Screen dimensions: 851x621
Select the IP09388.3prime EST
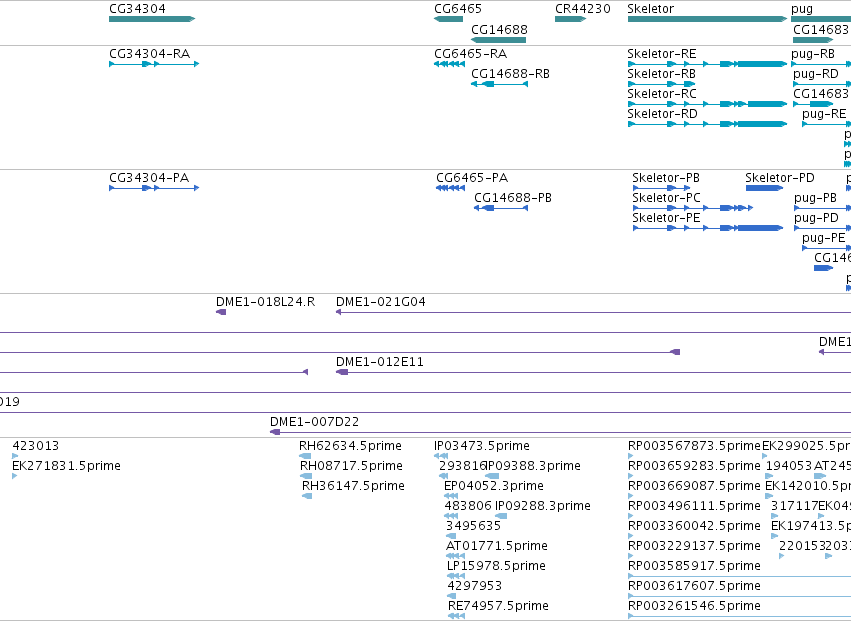(492, 477)
